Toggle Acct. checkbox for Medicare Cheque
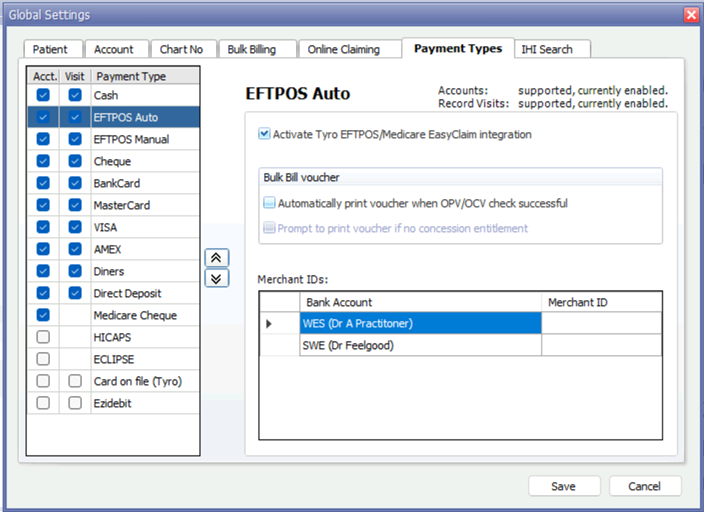 point(43,315)
